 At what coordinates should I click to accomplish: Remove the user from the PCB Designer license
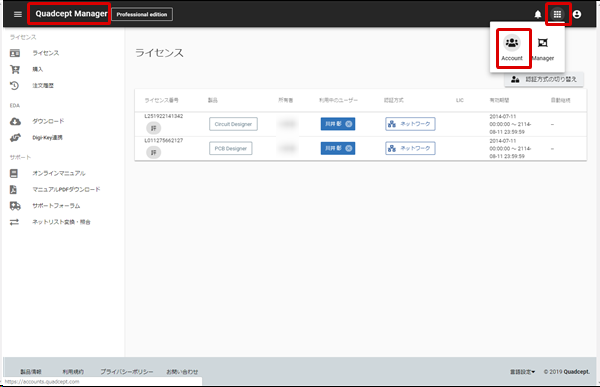349,148
